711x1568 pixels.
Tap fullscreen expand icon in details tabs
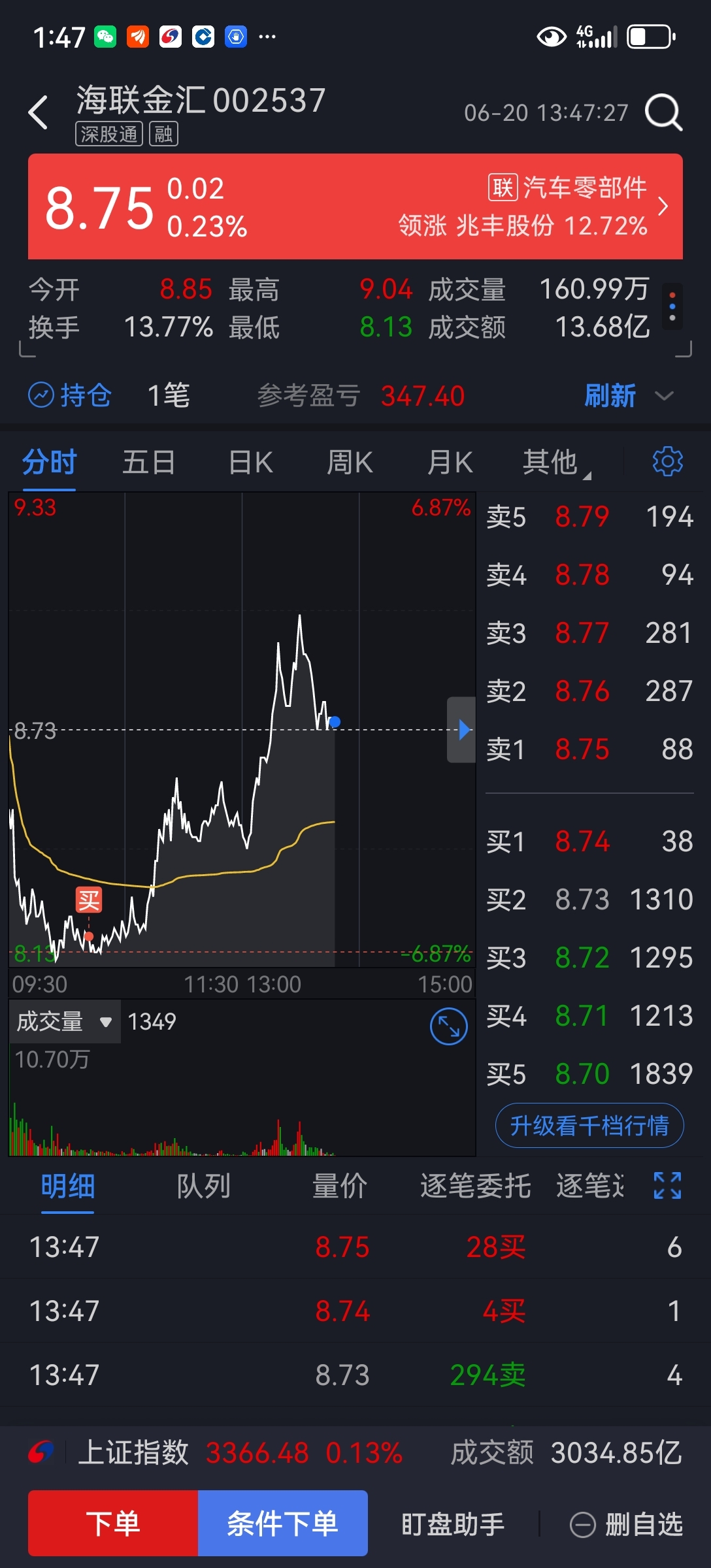click(x=667, y=1185)
